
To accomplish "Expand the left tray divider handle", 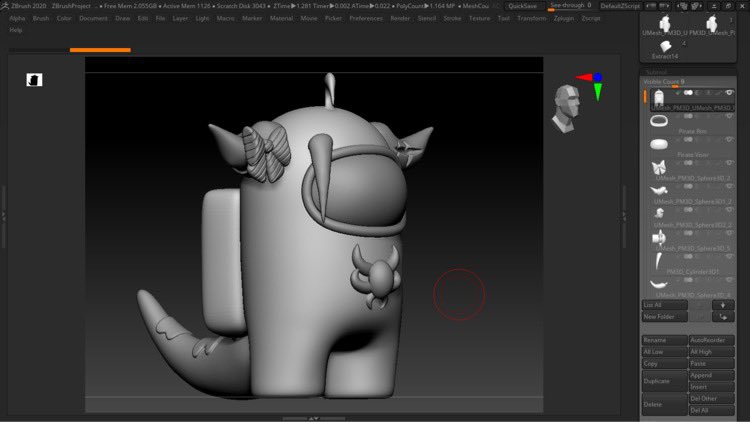I will pyautogui.click(x=3, y=216).
